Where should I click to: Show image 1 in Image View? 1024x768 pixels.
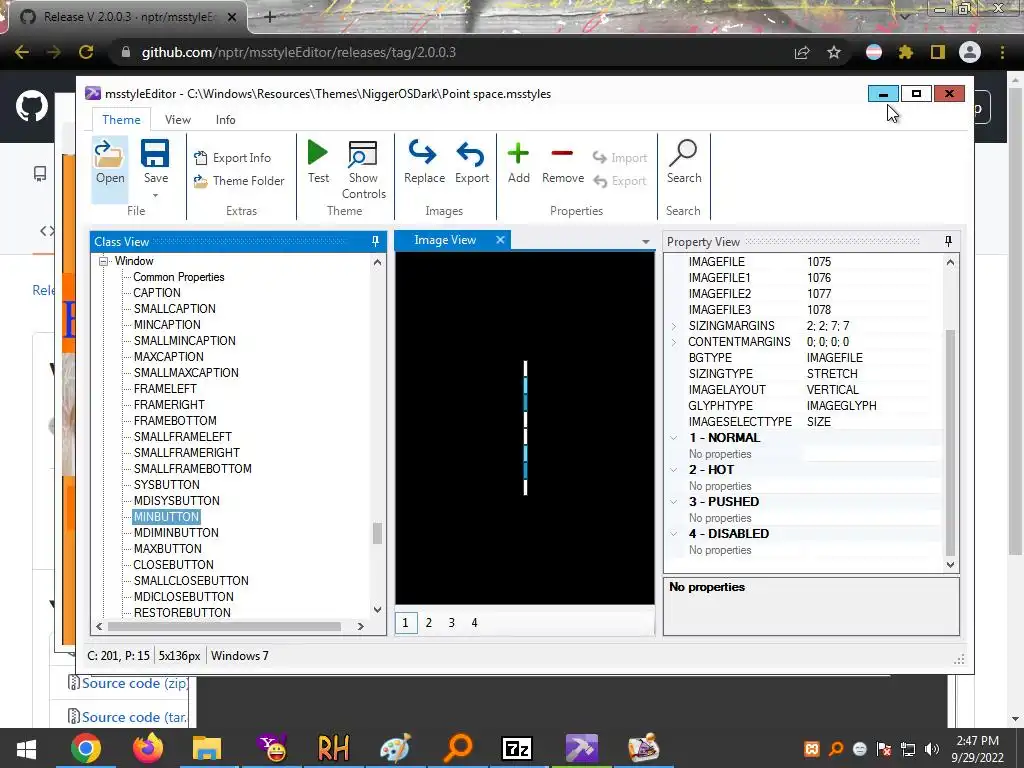coord(406,623)
